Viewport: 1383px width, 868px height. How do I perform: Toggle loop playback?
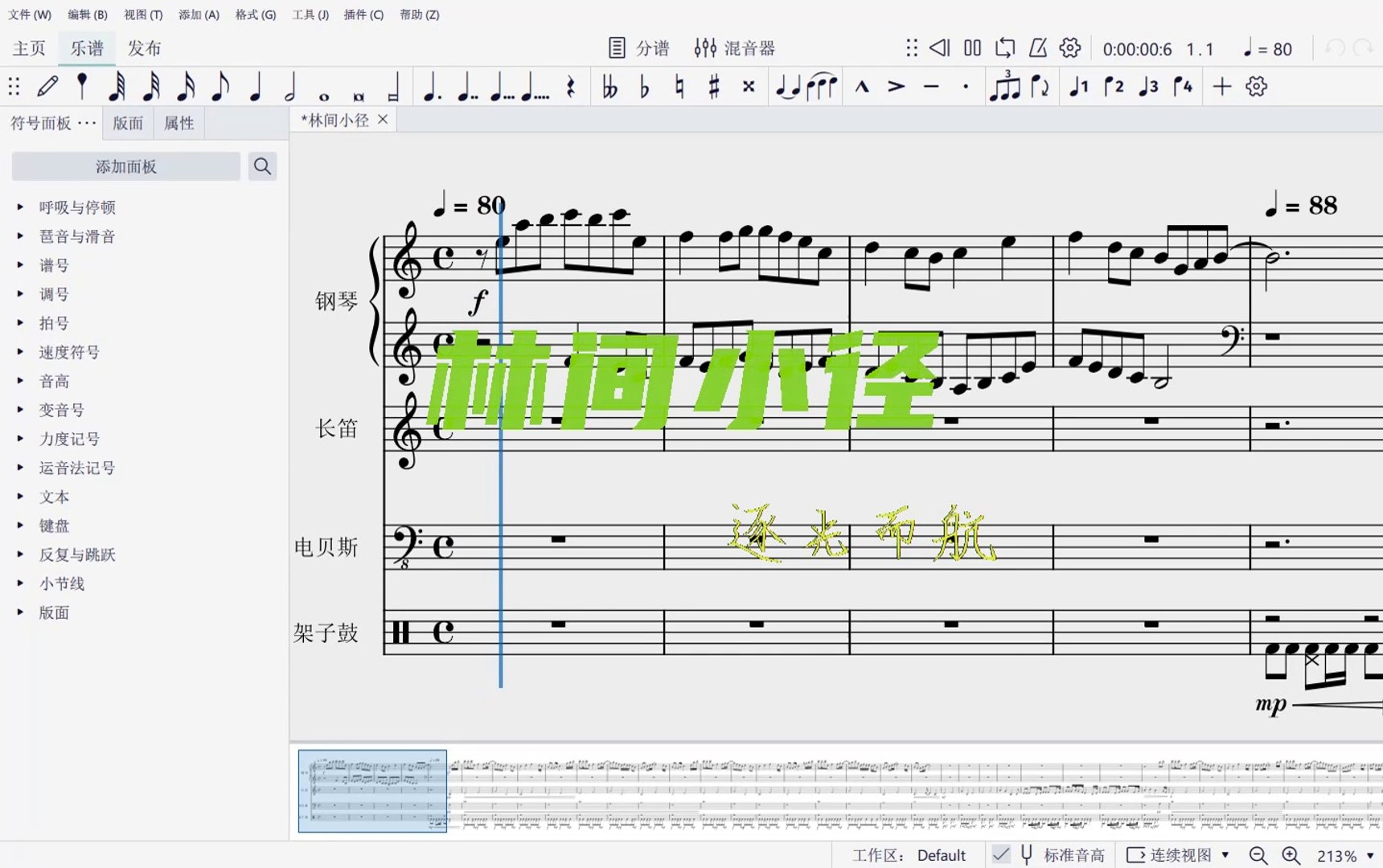pos(1004,48)
